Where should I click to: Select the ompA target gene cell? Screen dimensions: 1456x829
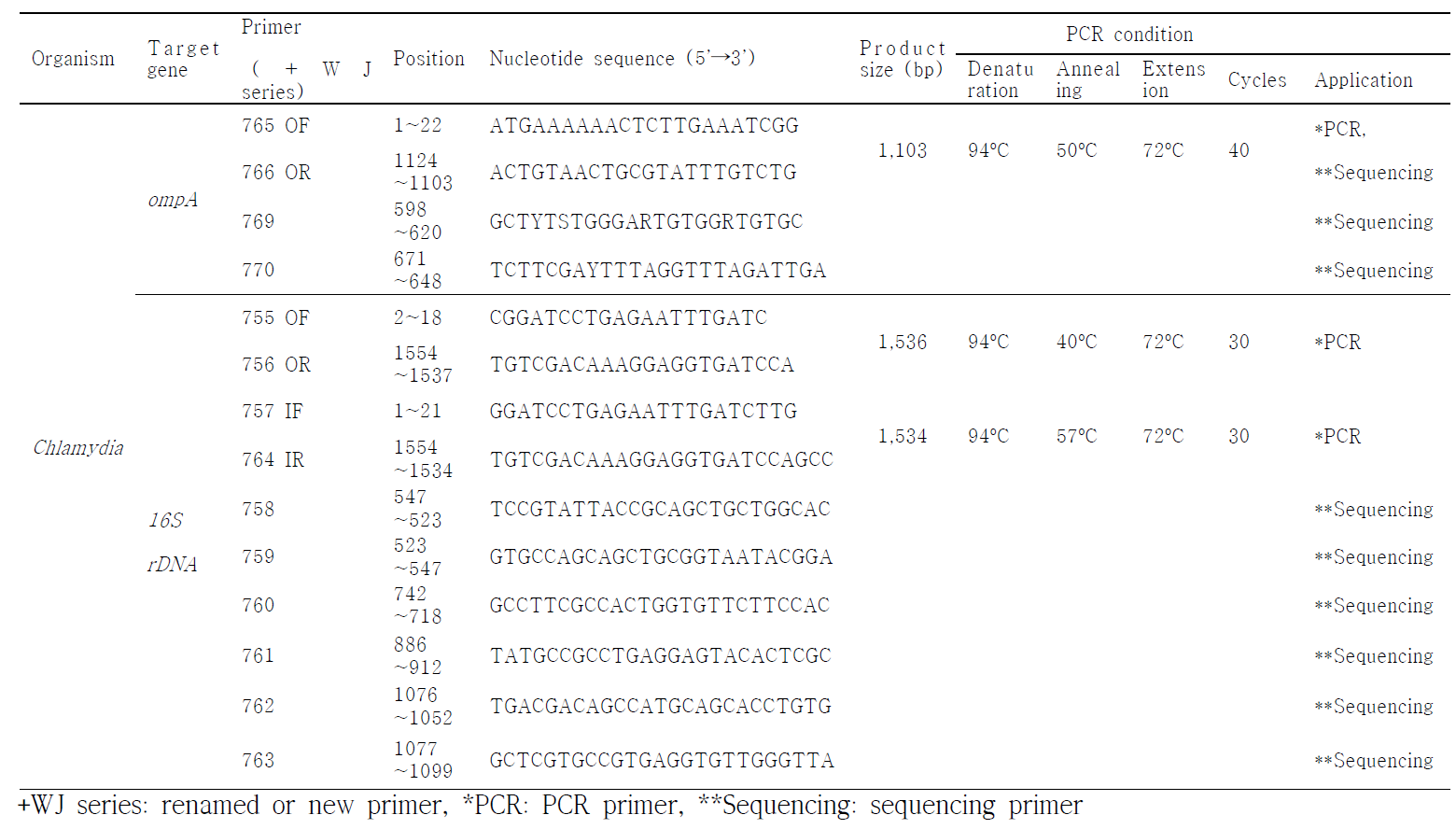pos(173,200)
